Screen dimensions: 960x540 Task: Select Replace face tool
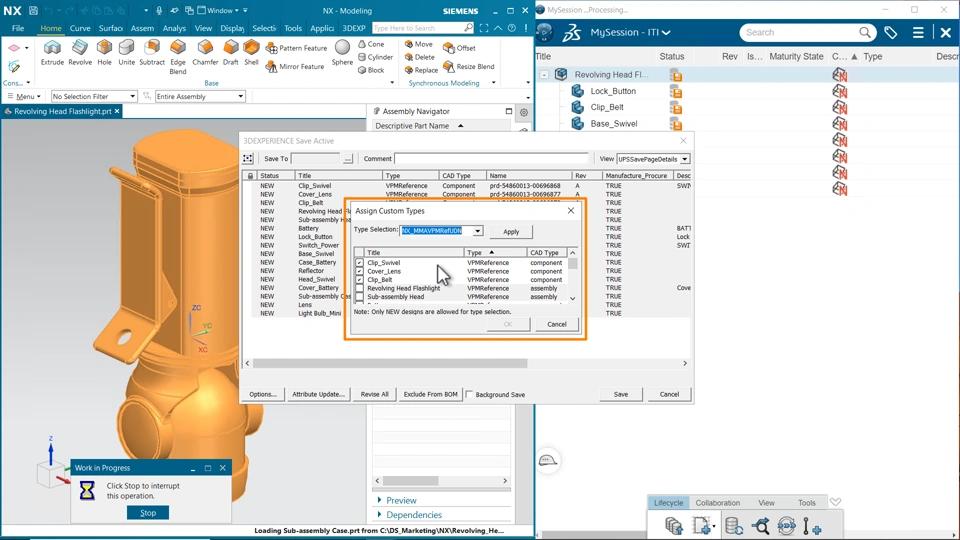421,70
